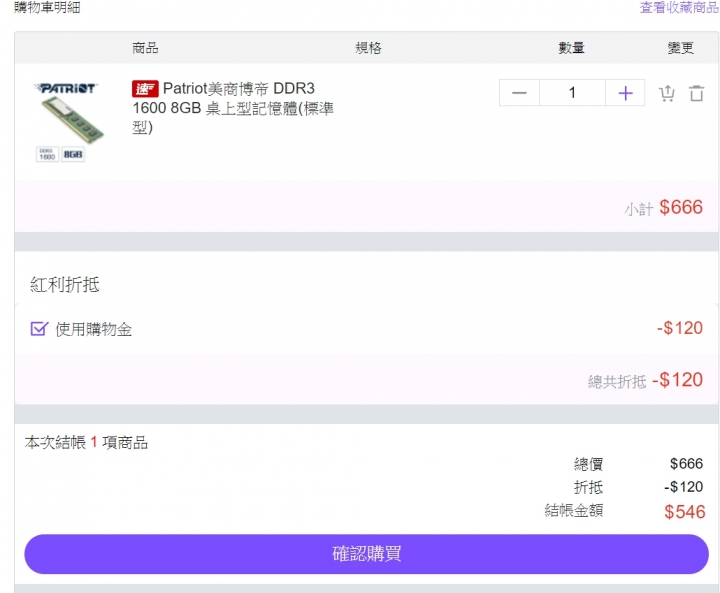Click the -$120 amount beside 使用購物金
The width and height of the screenshot is (720, 593).
click(x=680, y=328)
